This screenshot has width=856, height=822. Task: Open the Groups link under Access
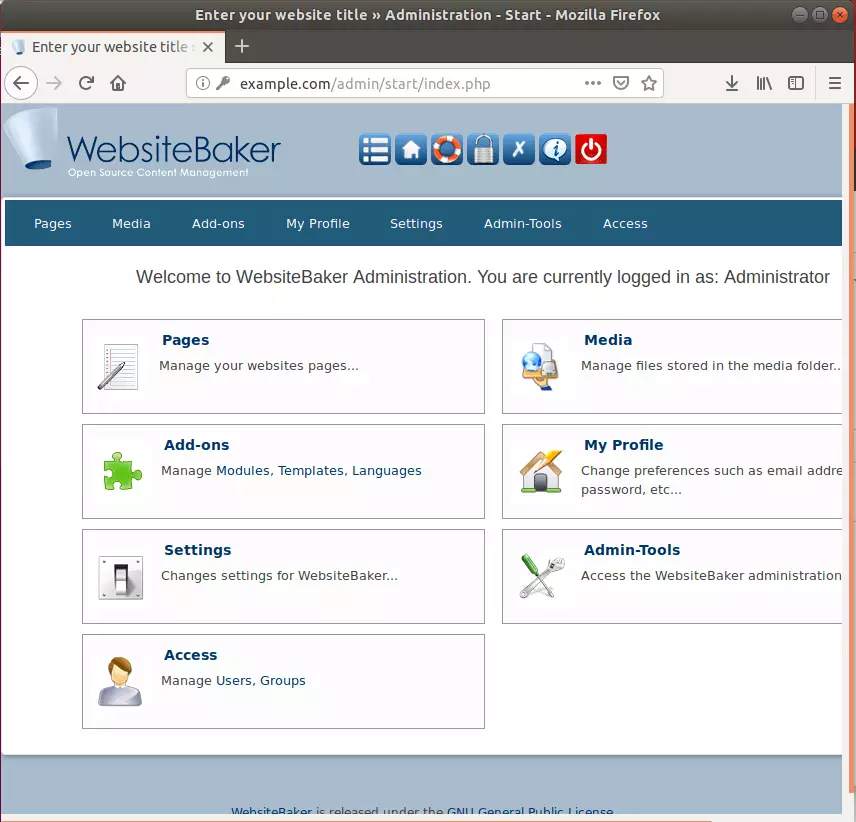coord(283,681)
